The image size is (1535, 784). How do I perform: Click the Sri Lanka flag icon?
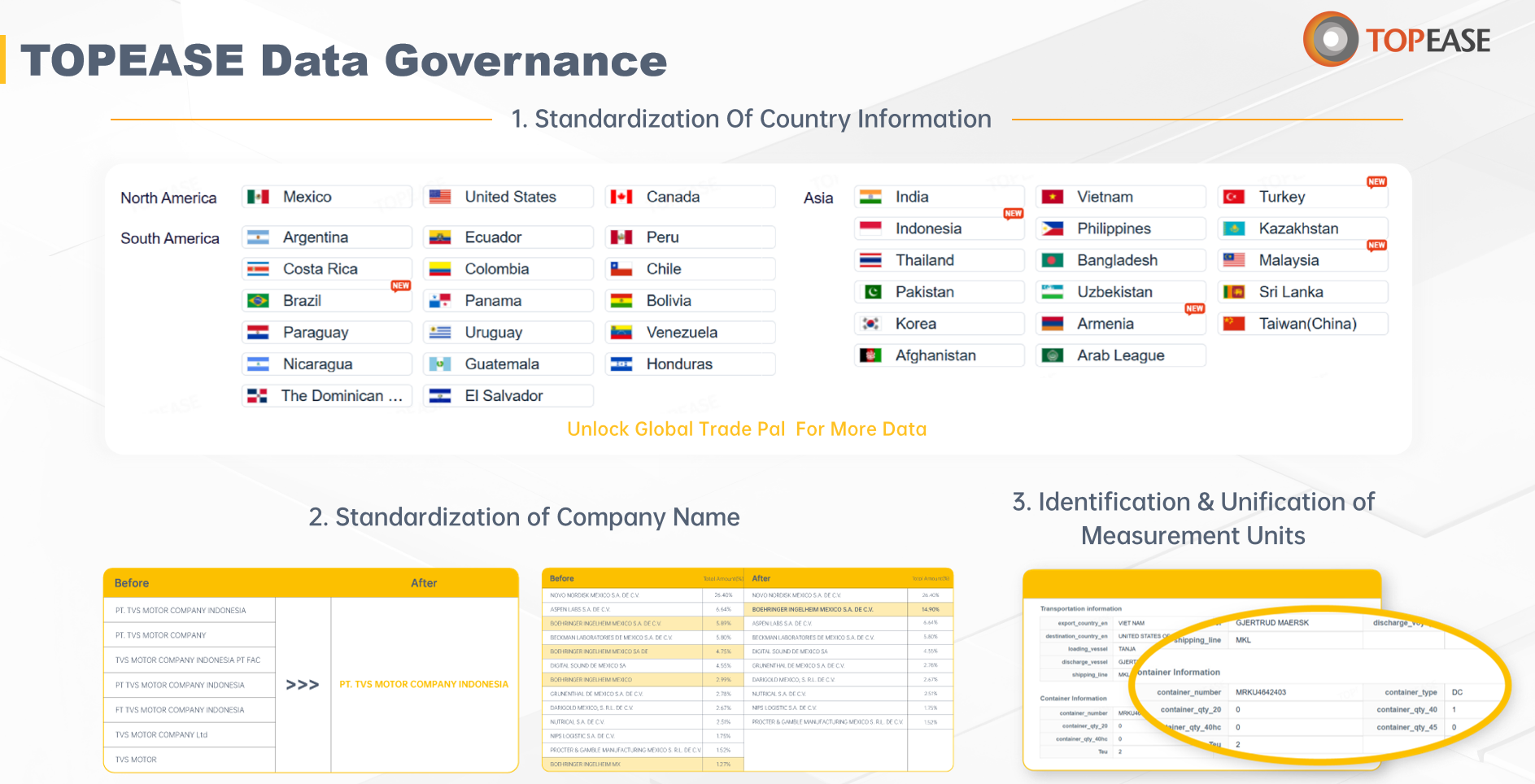(1234, 292)
